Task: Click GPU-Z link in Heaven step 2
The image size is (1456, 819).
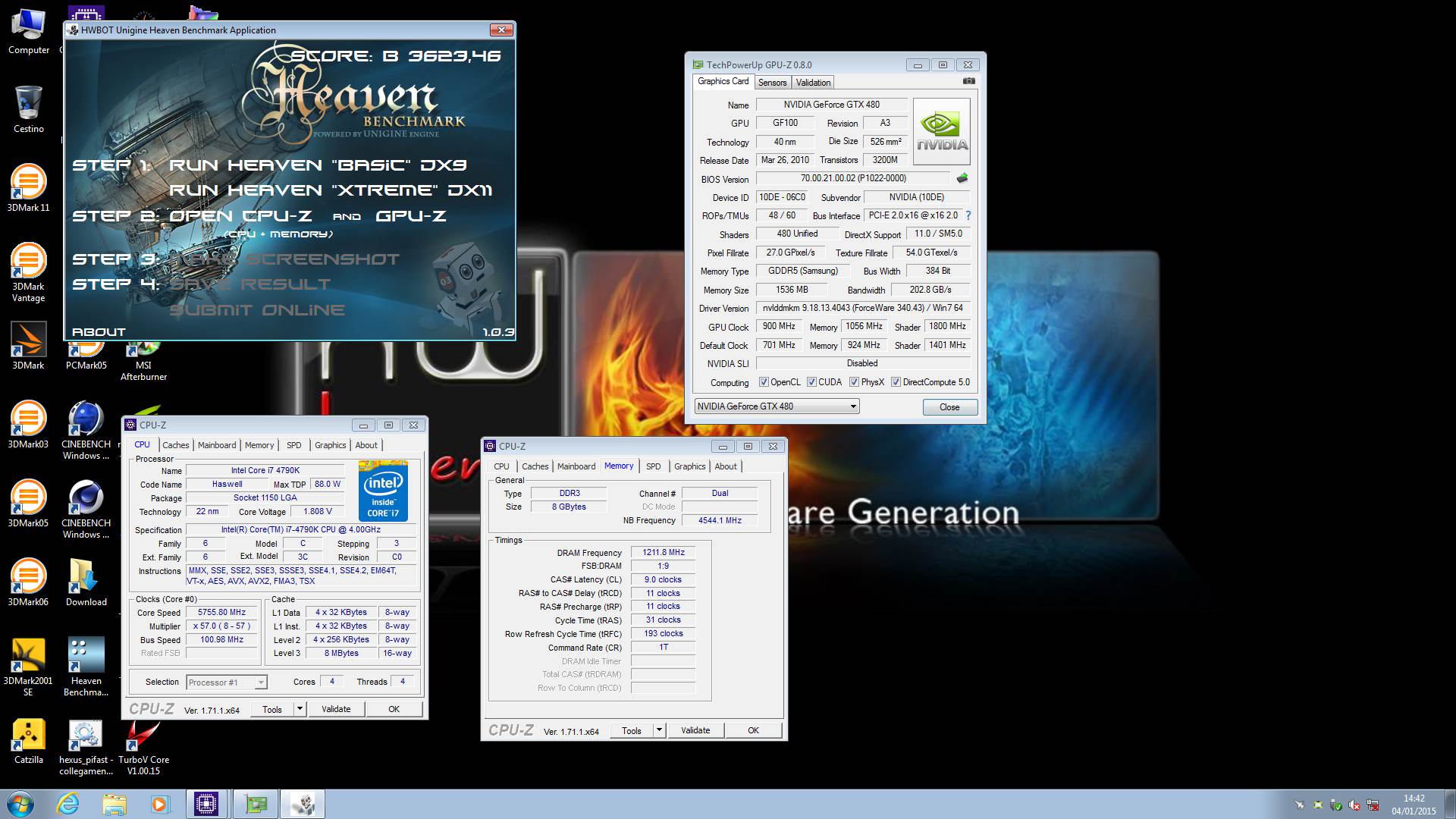Action: pos(410,216)
